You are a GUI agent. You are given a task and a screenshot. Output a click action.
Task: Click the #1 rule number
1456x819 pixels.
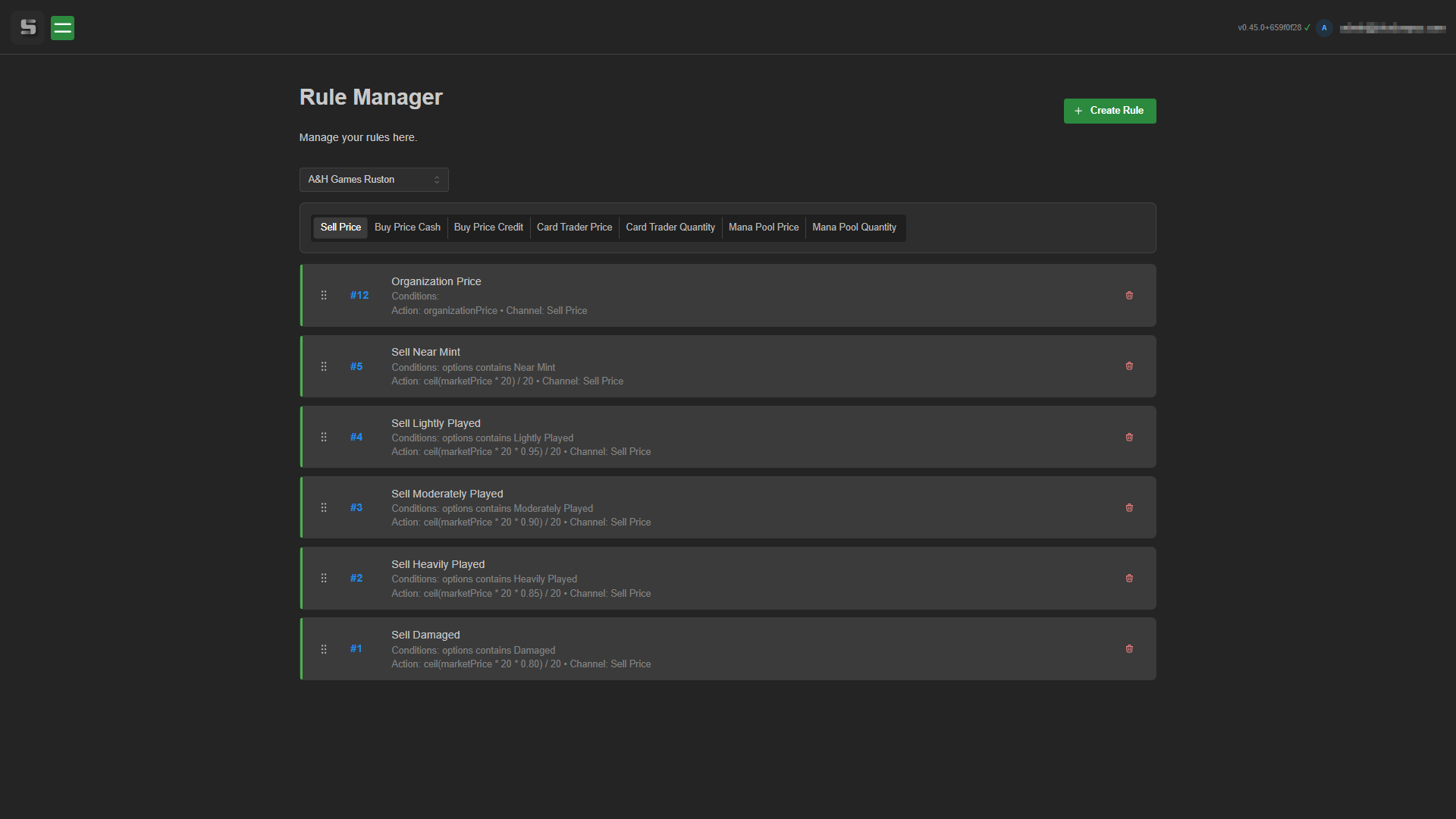[x=356, y=649]
